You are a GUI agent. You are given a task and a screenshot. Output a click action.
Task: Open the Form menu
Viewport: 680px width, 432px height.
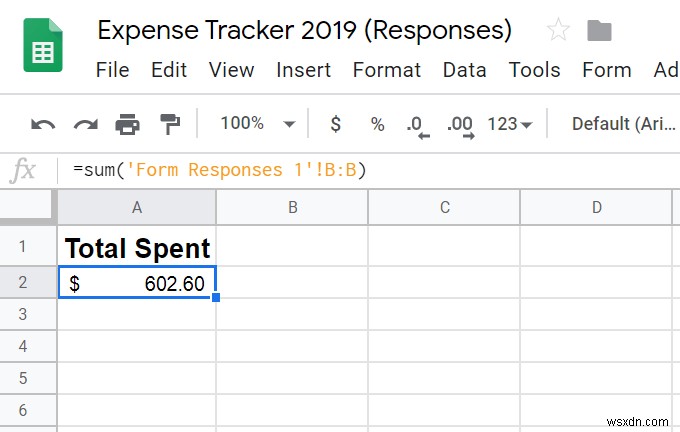click(x=606, y=70)
